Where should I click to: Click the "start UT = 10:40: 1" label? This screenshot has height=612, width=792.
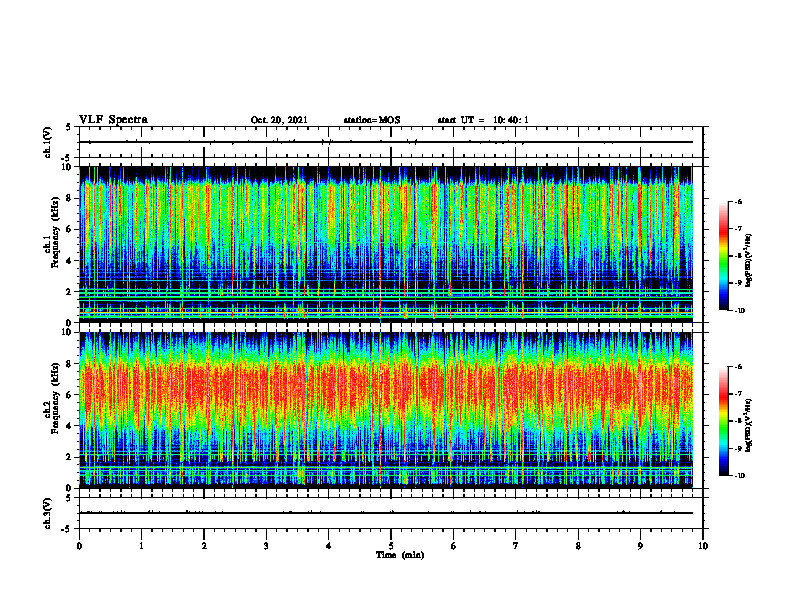tap(483, 120)
